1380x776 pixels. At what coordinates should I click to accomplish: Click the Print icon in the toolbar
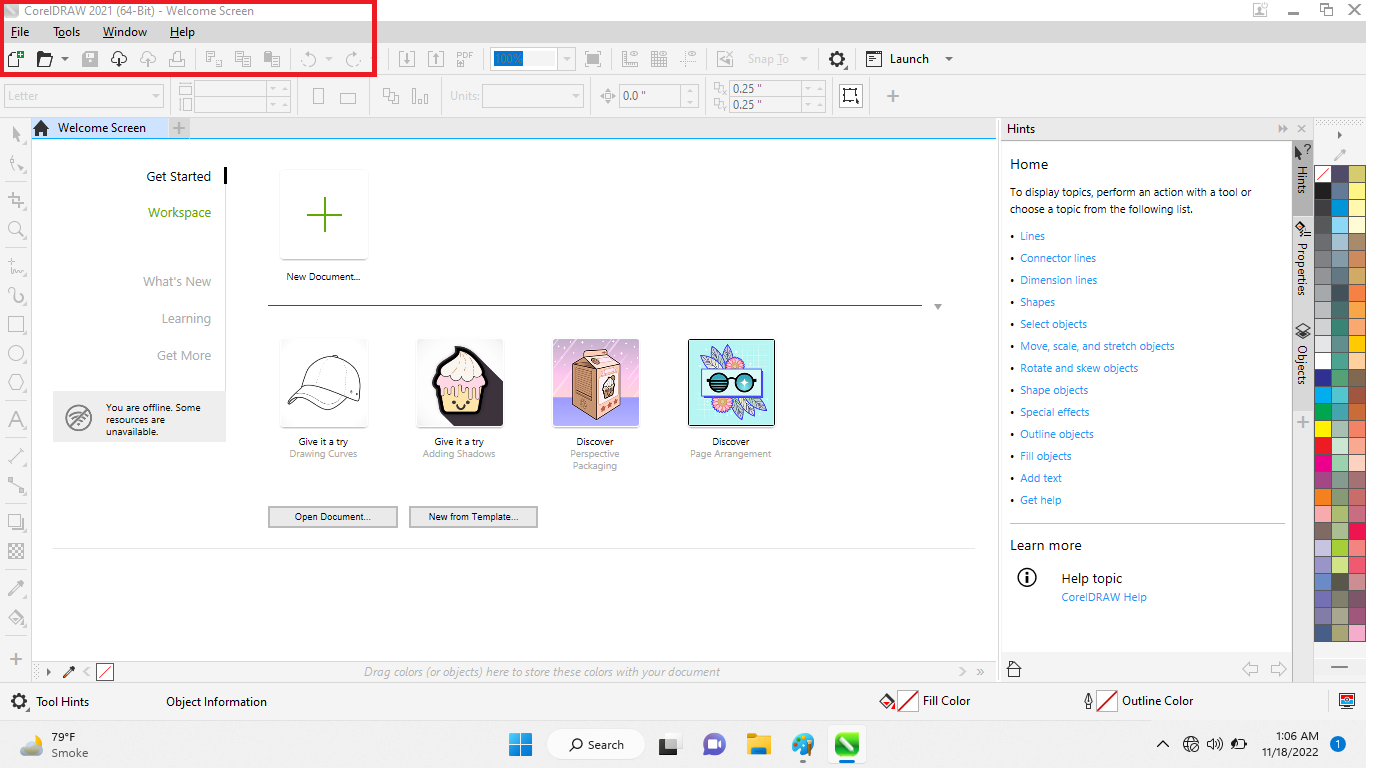[x=177, y=59]
